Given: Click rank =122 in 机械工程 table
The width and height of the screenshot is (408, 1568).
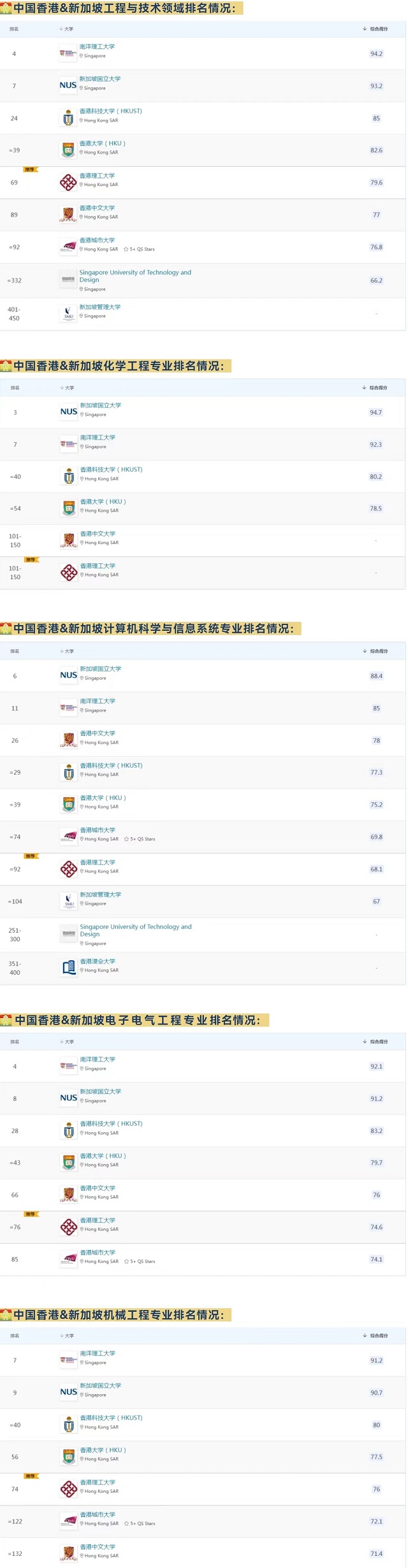Looking at the screenshot, I should (15, 1521).
